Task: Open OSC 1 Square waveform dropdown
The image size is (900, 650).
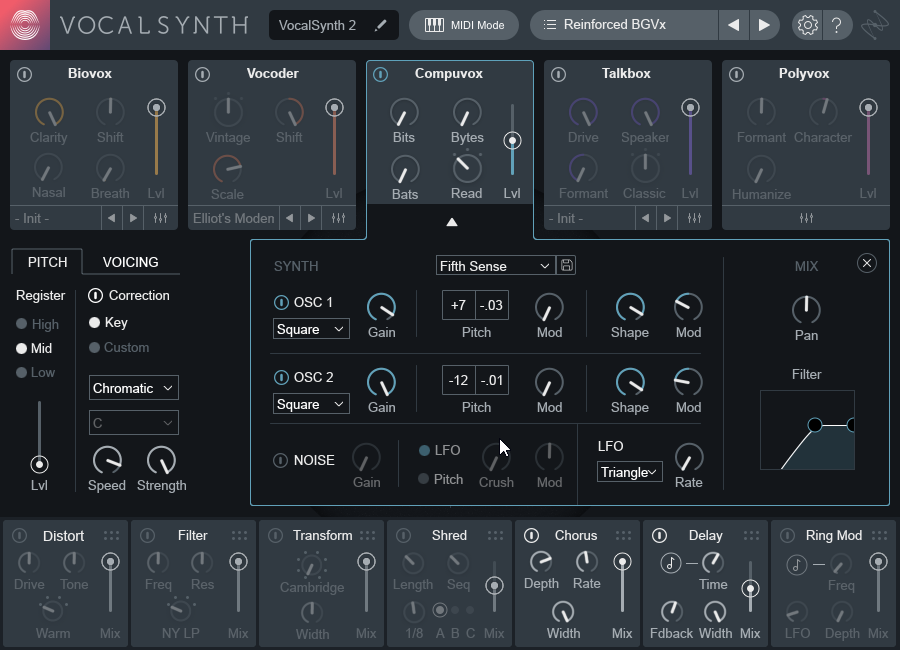Action: tap(311, 329)
